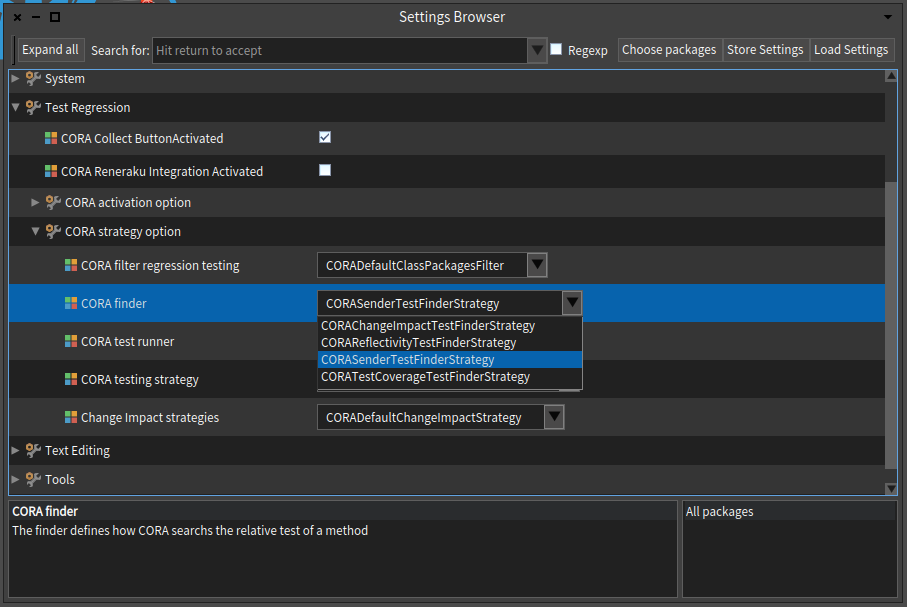Image resolution: width=907 pixels, height=607 pixels.
Task: Click the Tools group wrench icon
Action: pyautogui.click(x=33, y=479)
